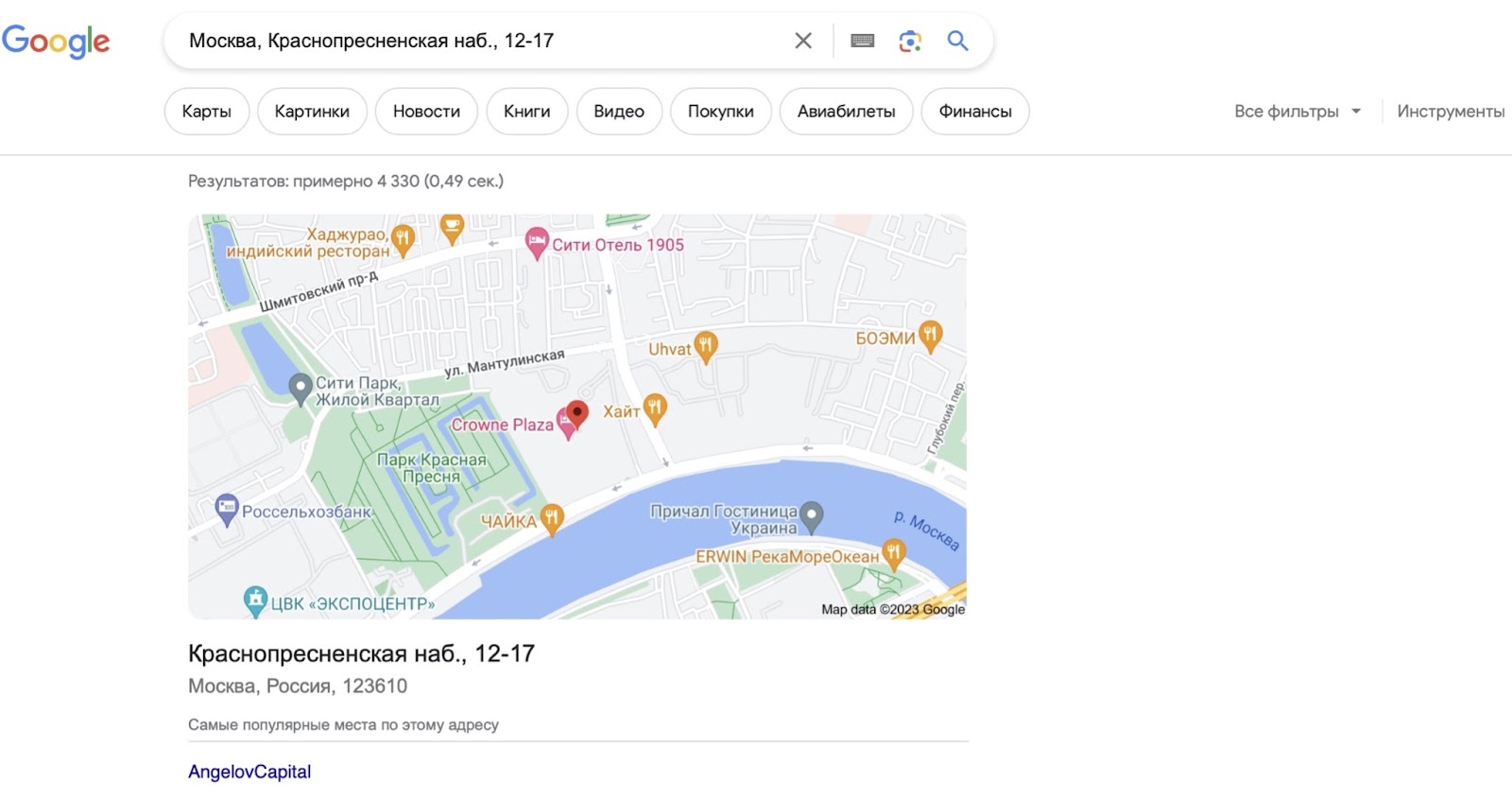Click the ЧАЙКА restaurant marker
Viewport: 1512px width, 799px height.
click(x=552, y=519)
